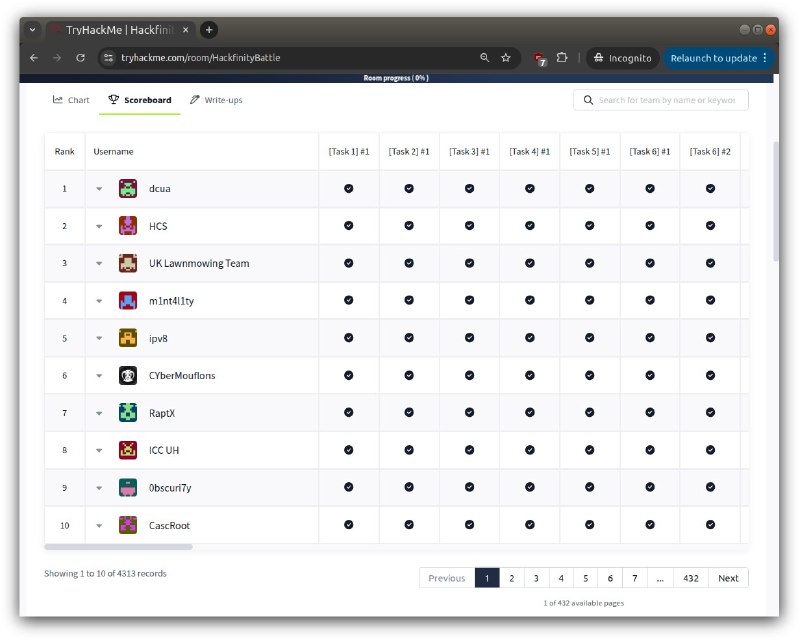Click the search magnifier icon in team search
This screenshot has height=640, width=800.
click(588, 100)
